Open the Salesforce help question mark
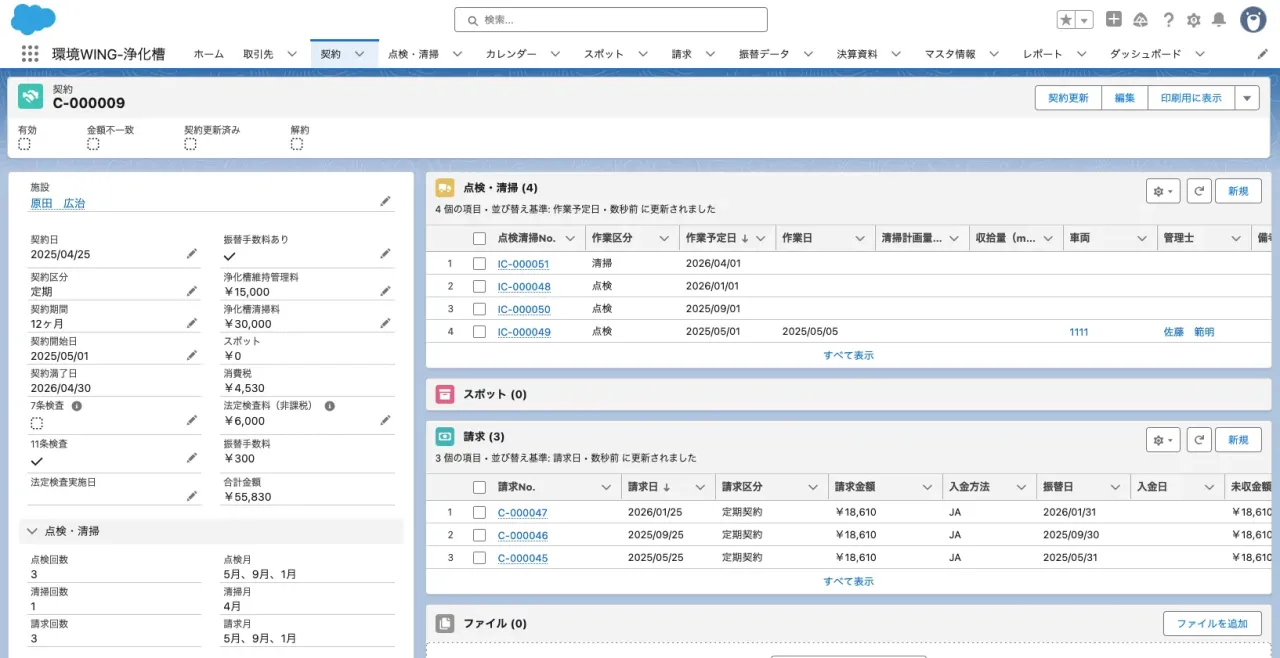 (1168, 20)
